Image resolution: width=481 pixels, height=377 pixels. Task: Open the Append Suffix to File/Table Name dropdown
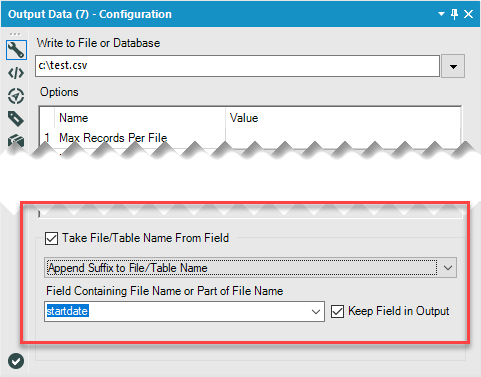coord(250,268)
